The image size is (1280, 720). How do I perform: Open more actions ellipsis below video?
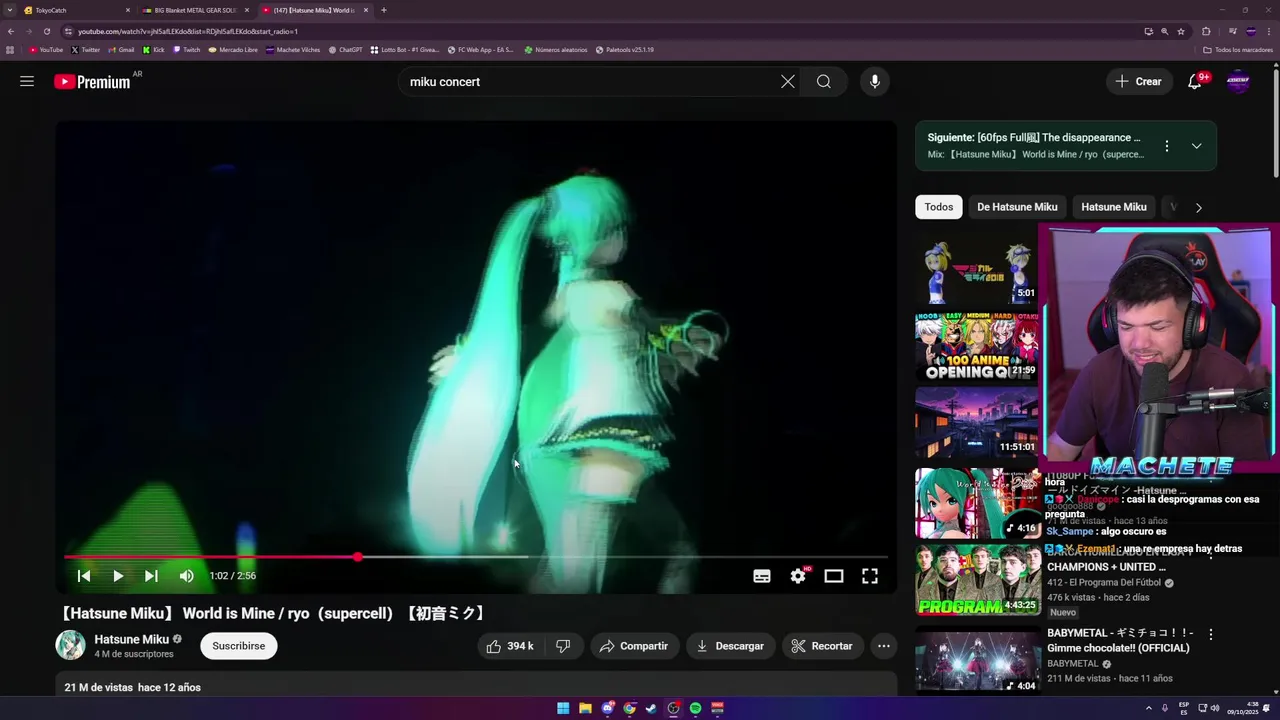tap(884, 646)
